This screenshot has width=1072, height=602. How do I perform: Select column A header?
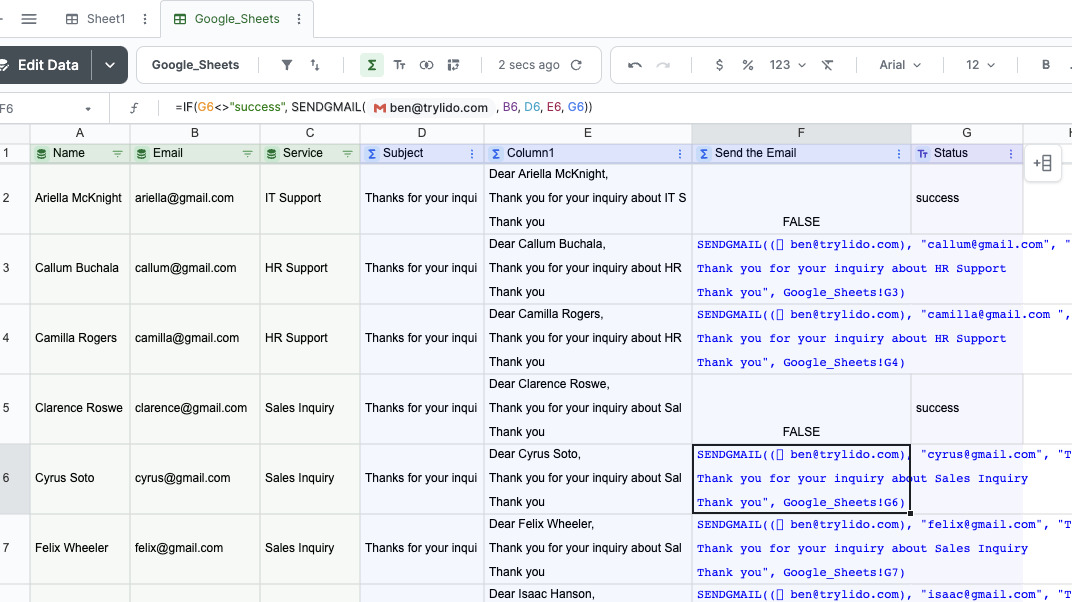click(x=80, y=133)
